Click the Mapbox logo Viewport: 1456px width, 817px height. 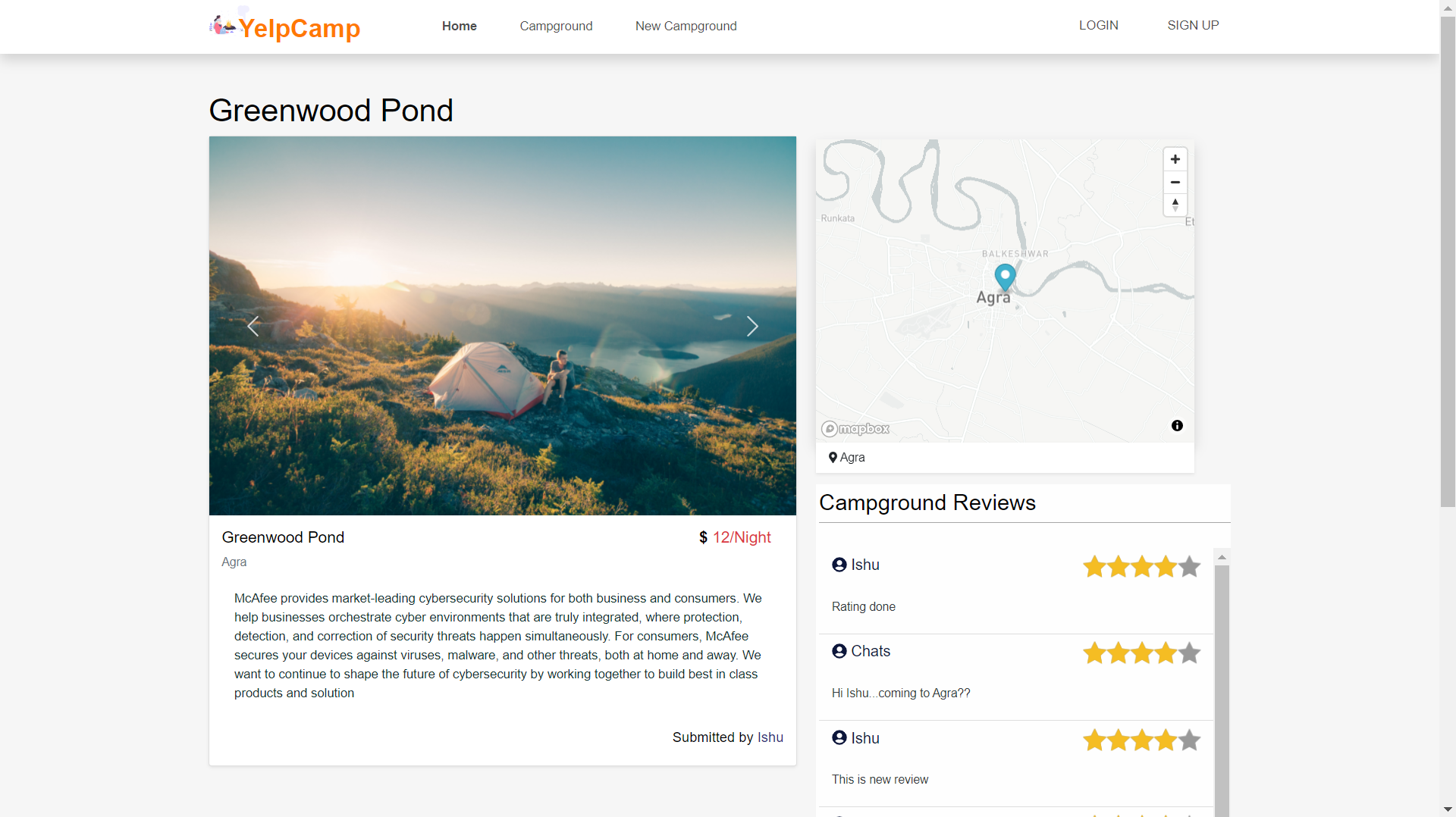(855, 429)
